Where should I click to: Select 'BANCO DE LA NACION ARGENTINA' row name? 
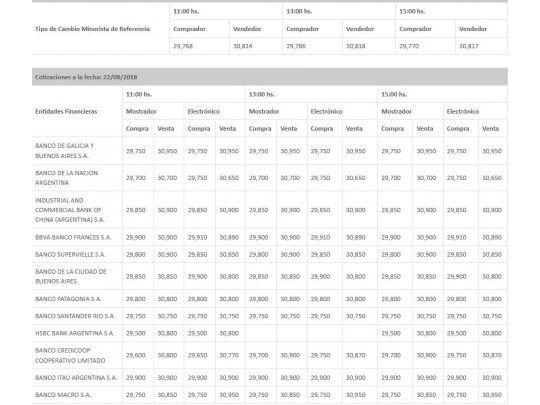coord(66,178)
